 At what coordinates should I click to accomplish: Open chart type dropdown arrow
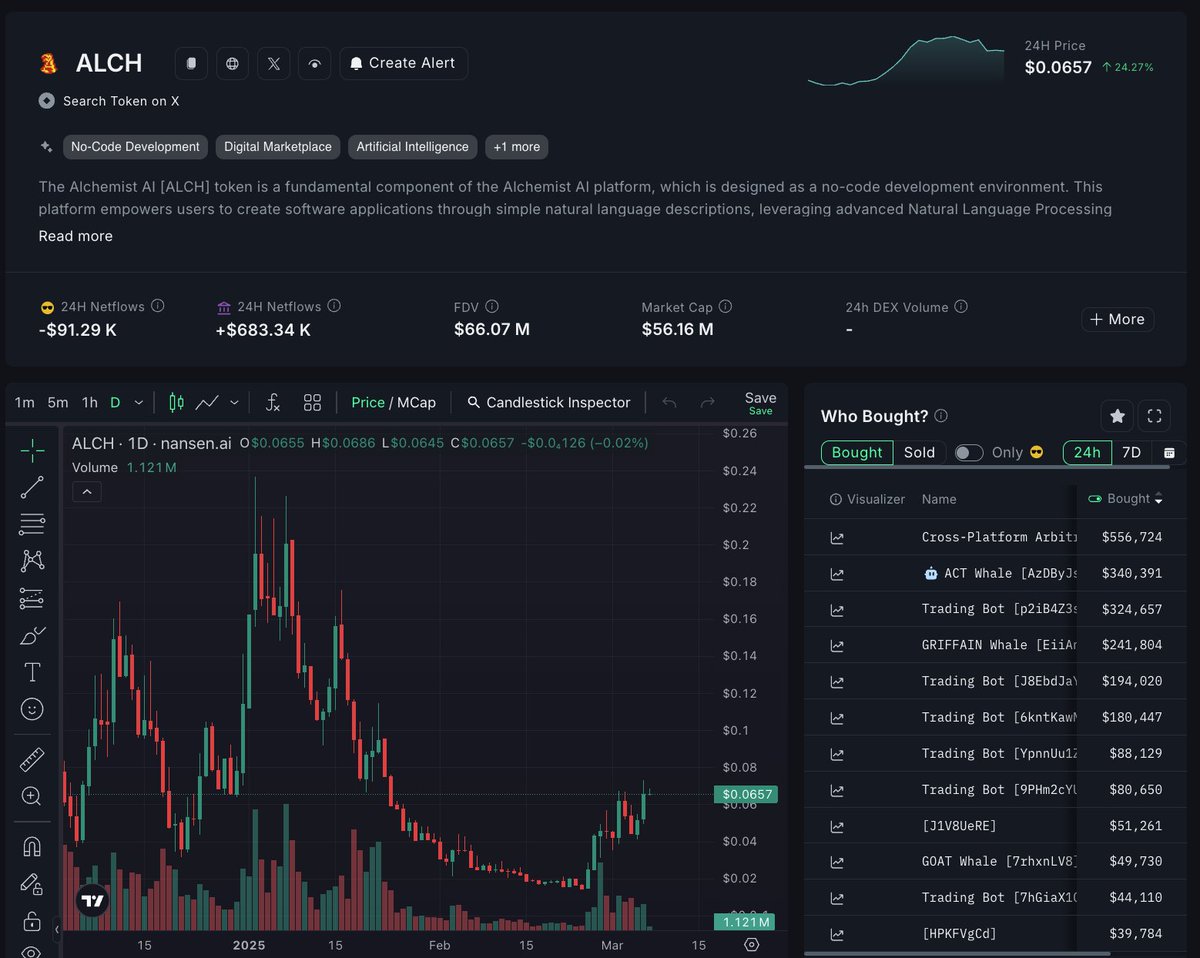point(234,402)
